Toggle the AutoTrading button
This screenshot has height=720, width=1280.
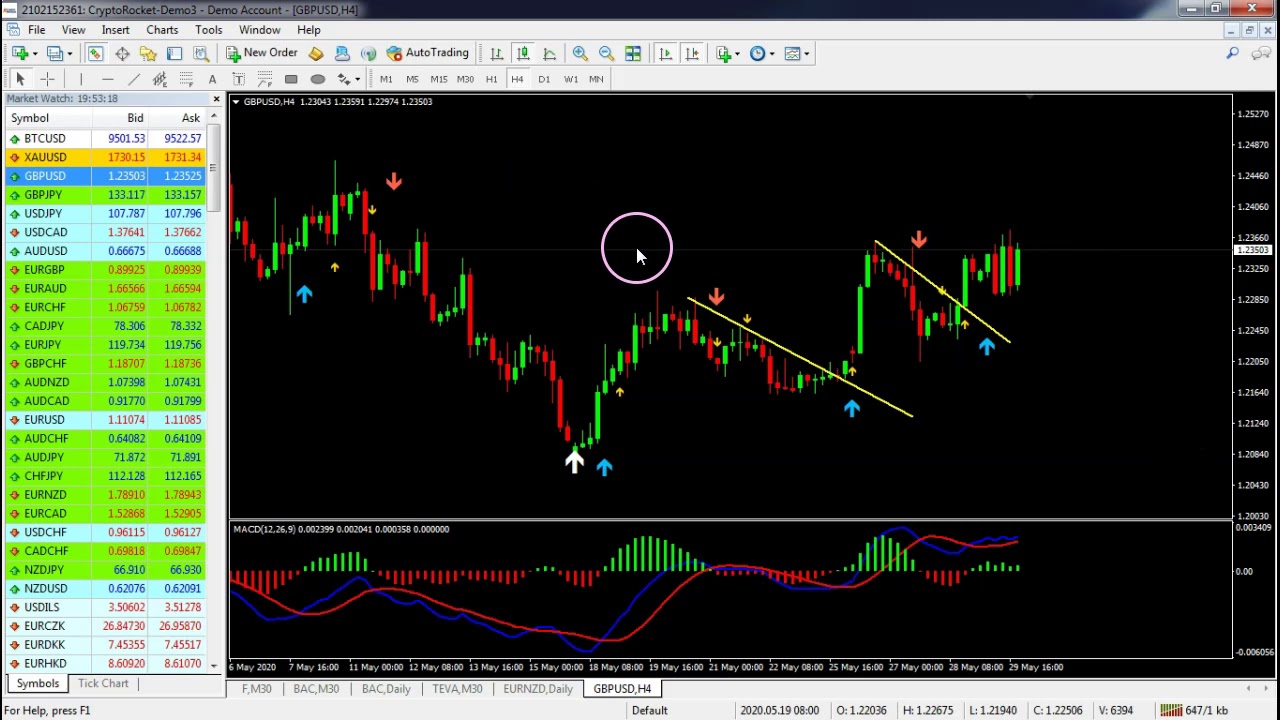[x=428, y=53]
